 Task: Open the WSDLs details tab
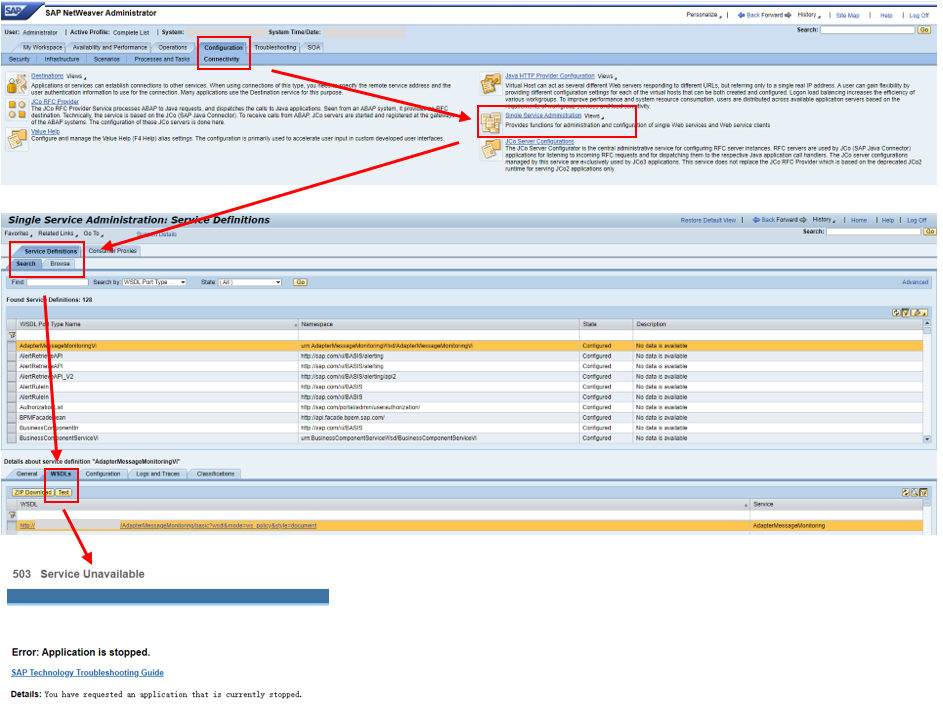61,474
